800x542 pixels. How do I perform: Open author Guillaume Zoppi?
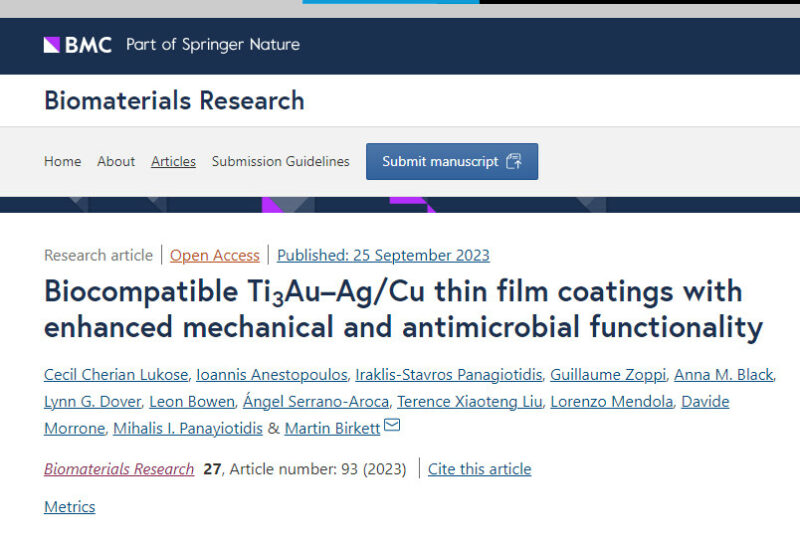[608, 375]
